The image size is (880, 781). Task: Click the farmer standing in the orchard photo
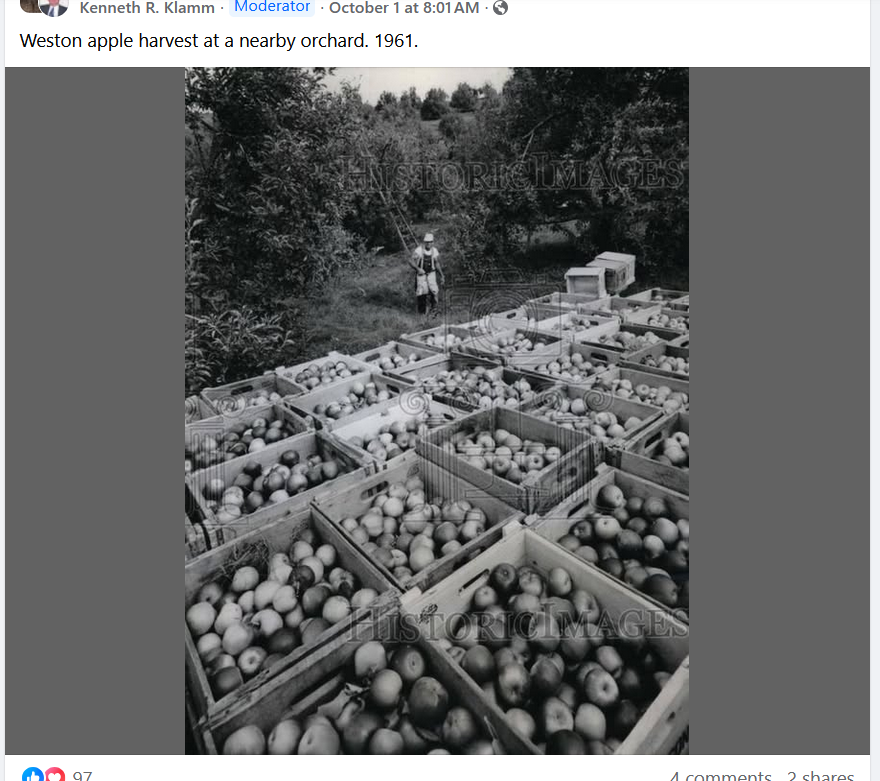pos(427,273)
